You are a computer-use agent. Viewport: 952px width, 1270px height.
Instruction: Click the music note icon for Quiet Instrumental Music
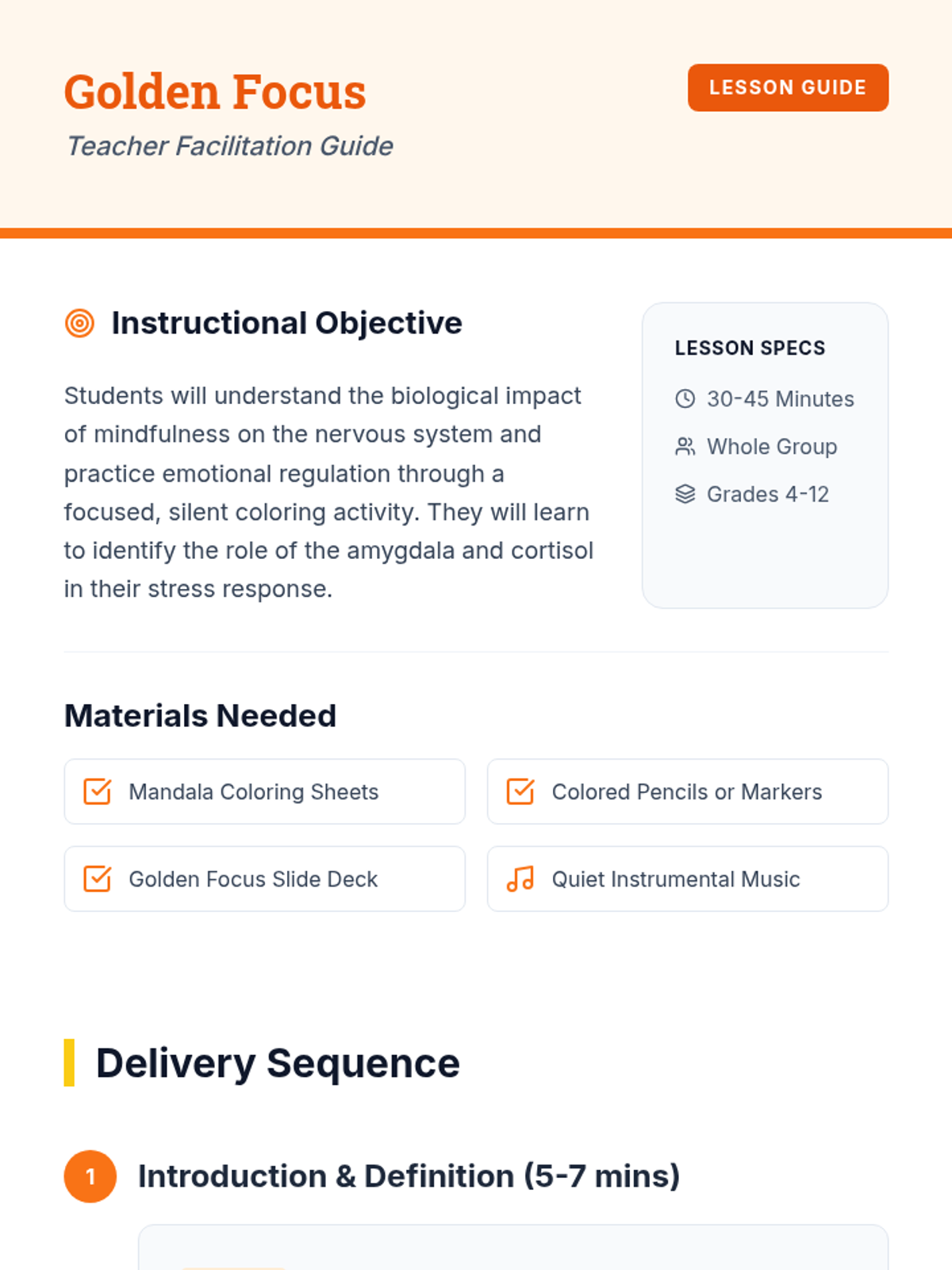[520, 879]
